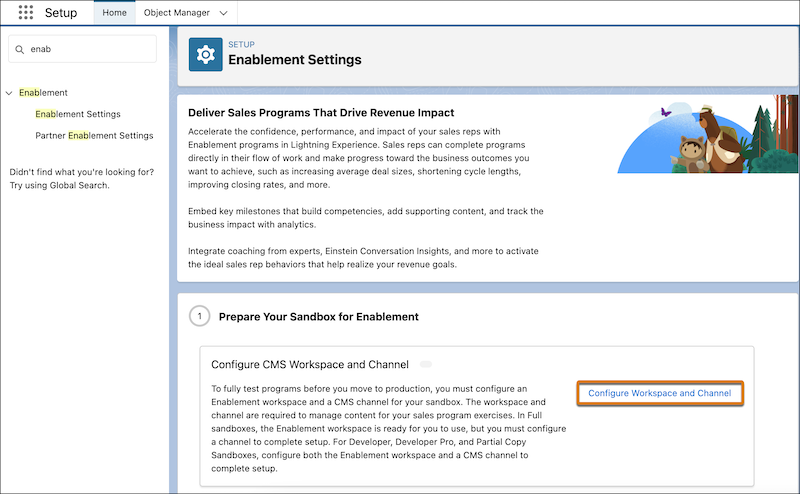Click 'Configure CMS Workspace and Channel' title text
The height and width of the screenshot is (494, 800).
point(310,364)
